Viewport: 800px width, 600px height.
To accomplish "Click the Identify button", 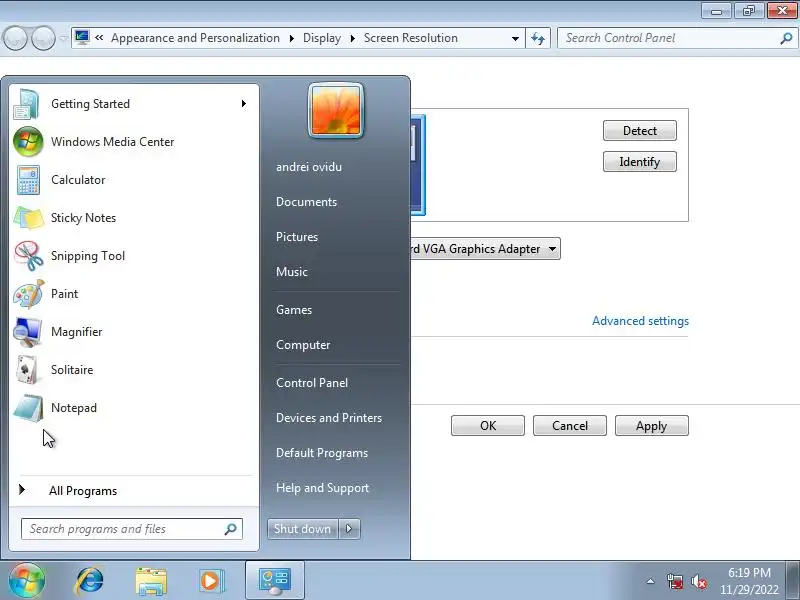I will 639,162.
